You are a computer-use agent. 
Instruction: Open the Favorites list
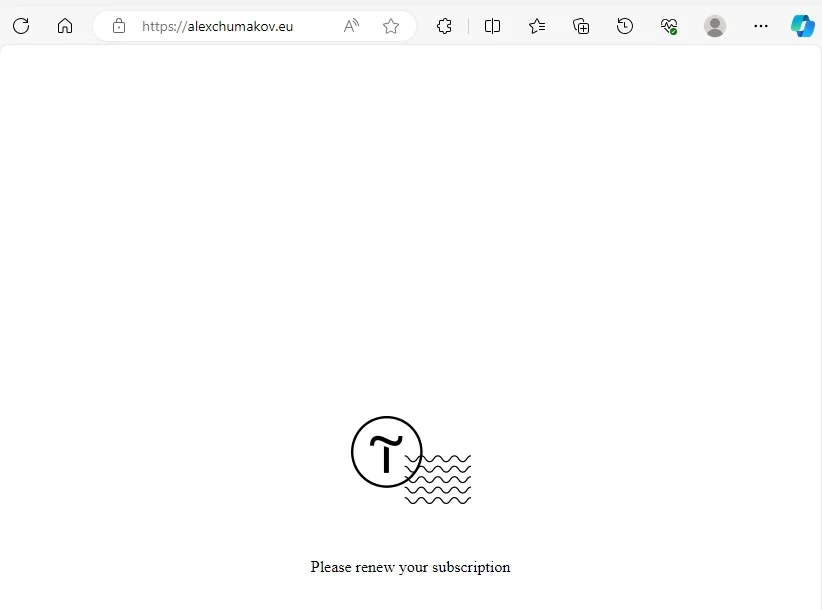click(x=537, y=26)
